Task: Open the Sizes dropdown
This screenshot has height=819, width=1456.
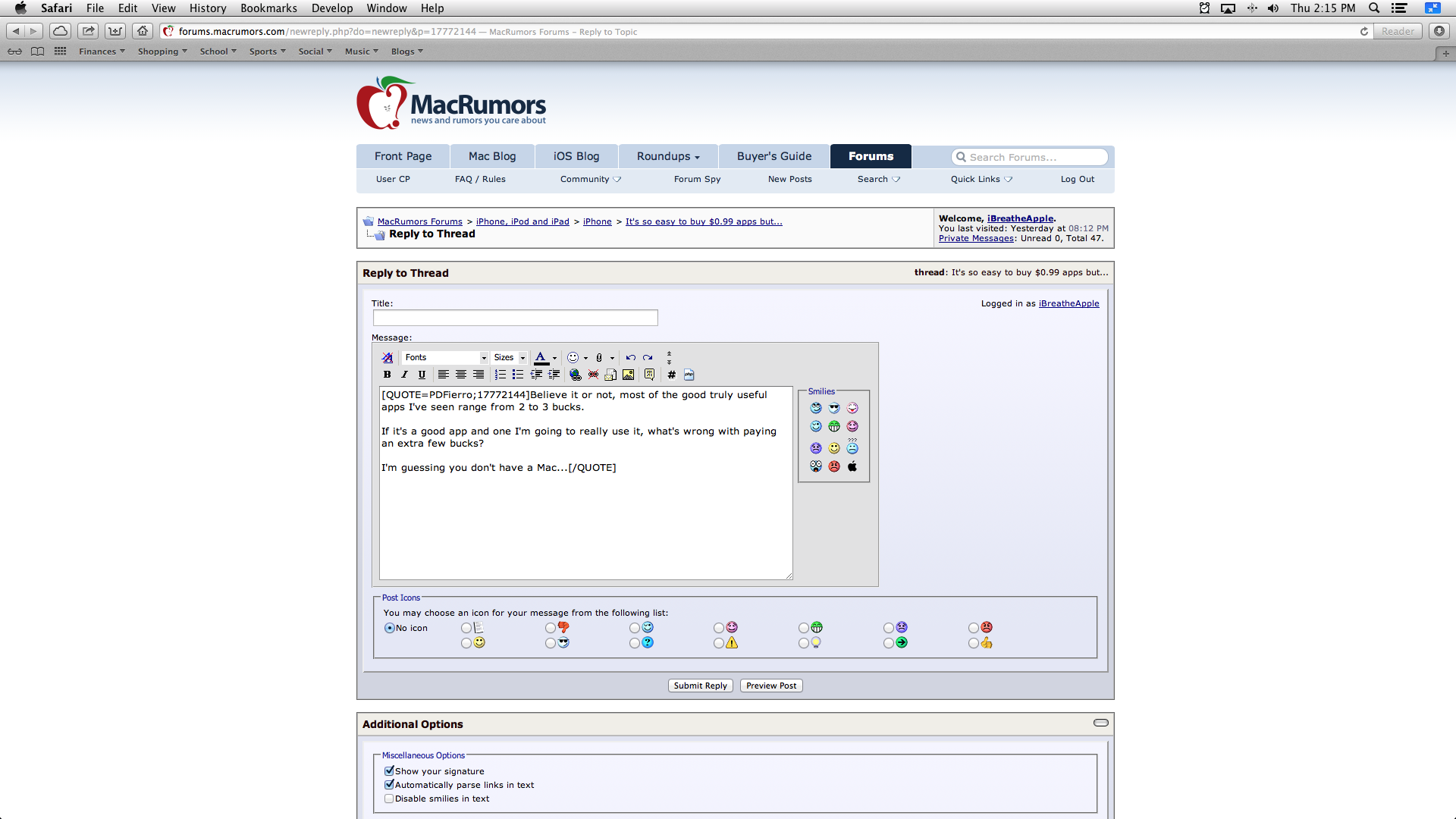Action: coord(509,358)
